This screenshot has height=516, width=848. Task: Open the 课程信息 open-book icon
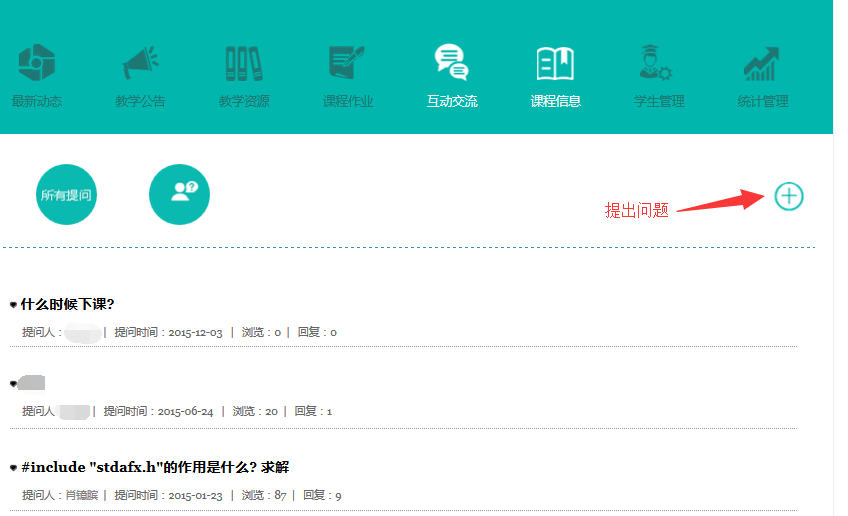[x=555, y=63]
